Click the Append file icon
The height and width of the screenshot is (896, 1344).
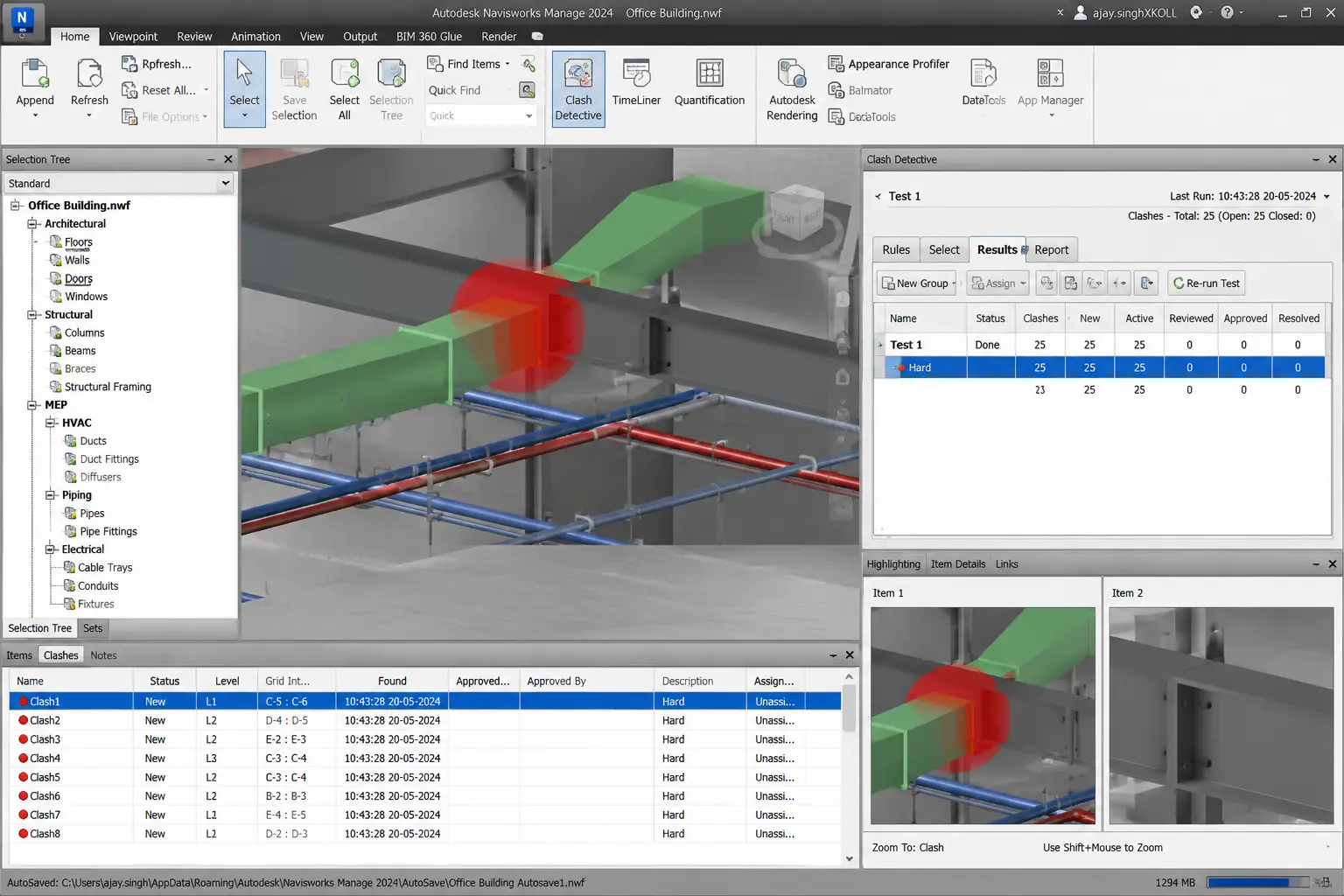coord(35,73)
